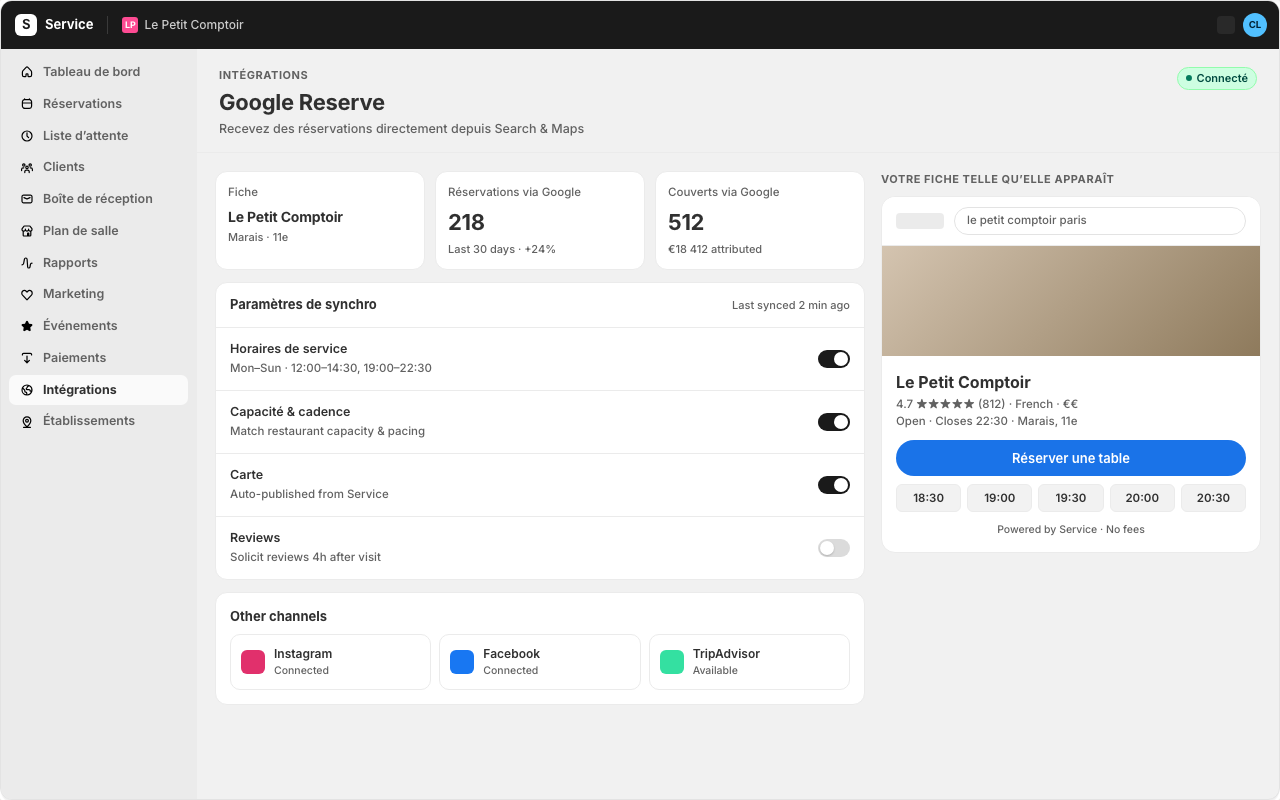Click the pink LP restaurant badge

point(130,25)
